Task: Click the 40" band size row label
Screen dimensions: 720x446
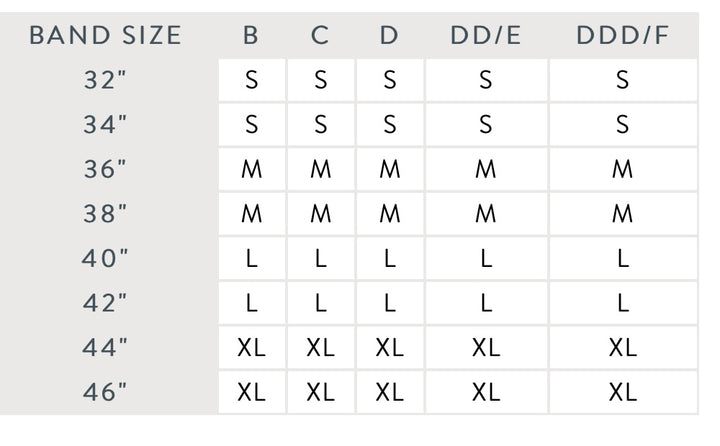Action: pos(106,259)
